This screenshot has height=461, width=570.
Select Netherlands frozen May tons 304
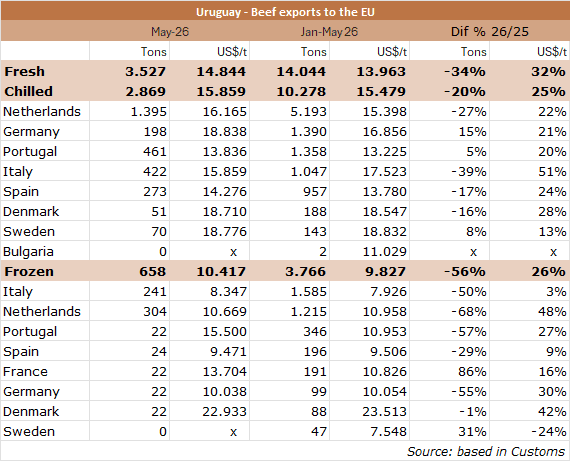[155, 311]
